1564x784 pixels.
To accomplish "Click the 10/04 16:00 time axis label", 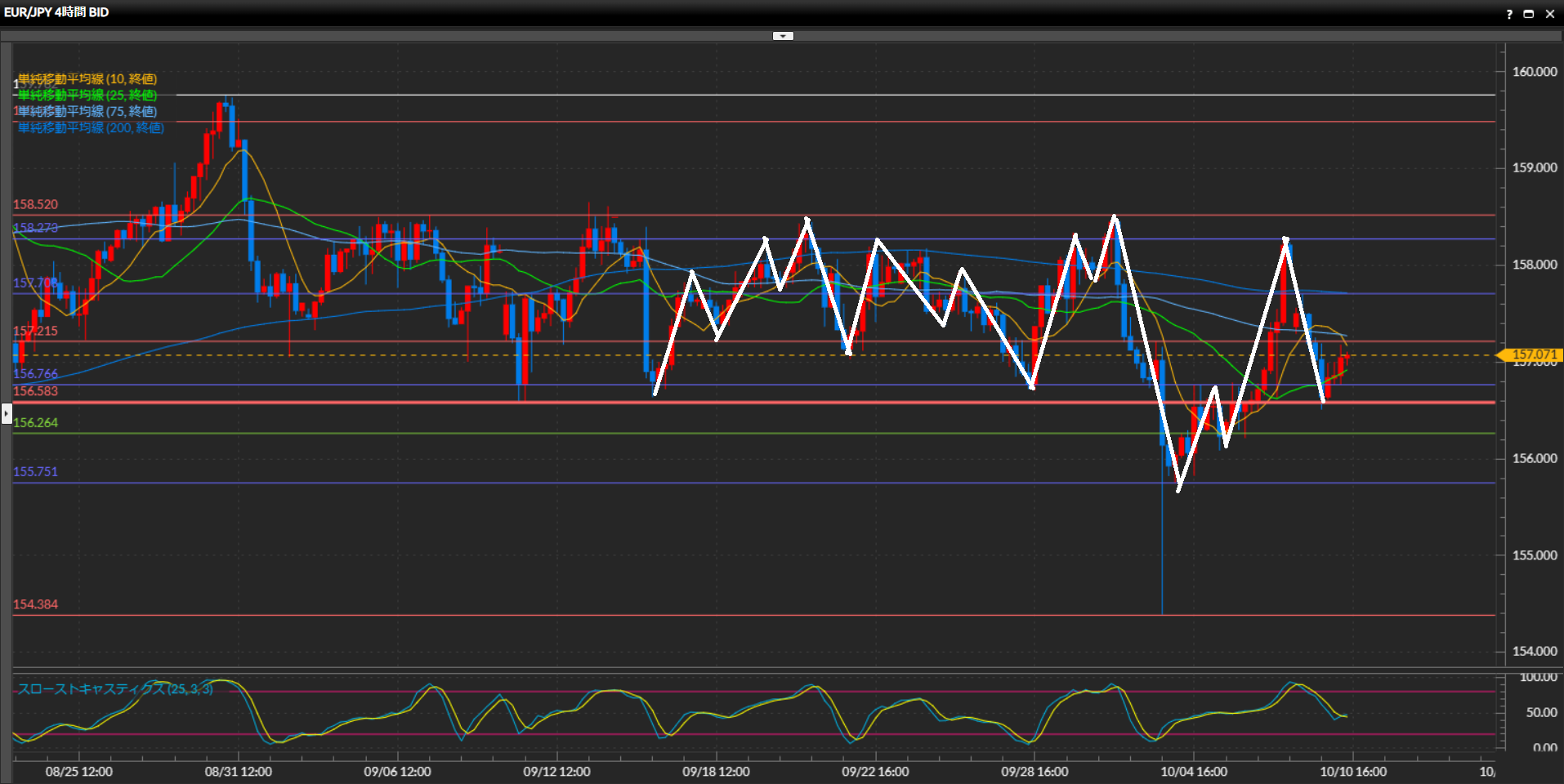I will (x=1194, y=772).
